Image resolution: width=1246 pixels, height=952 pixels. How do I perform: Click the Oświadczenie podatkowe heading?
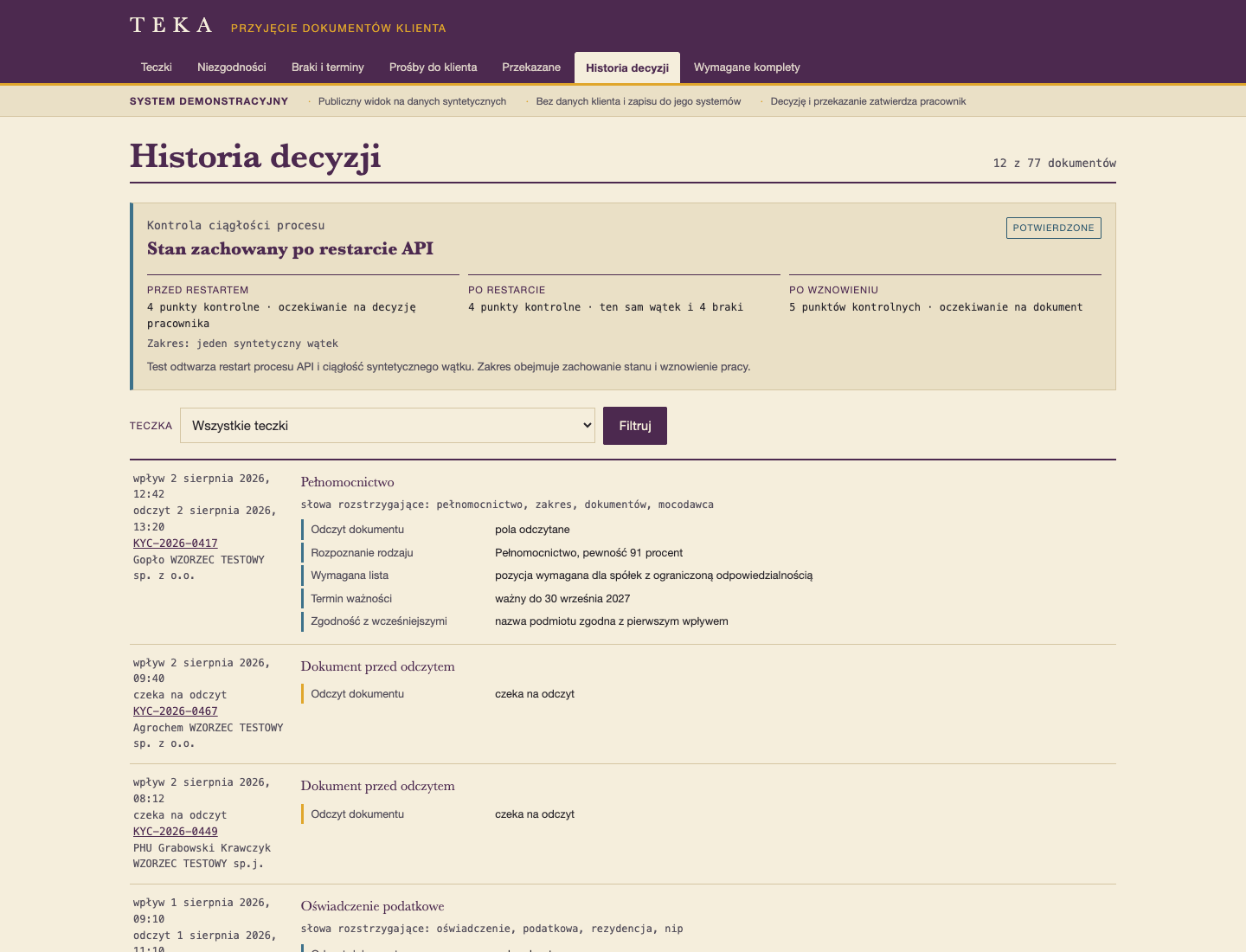coord(373,906)
